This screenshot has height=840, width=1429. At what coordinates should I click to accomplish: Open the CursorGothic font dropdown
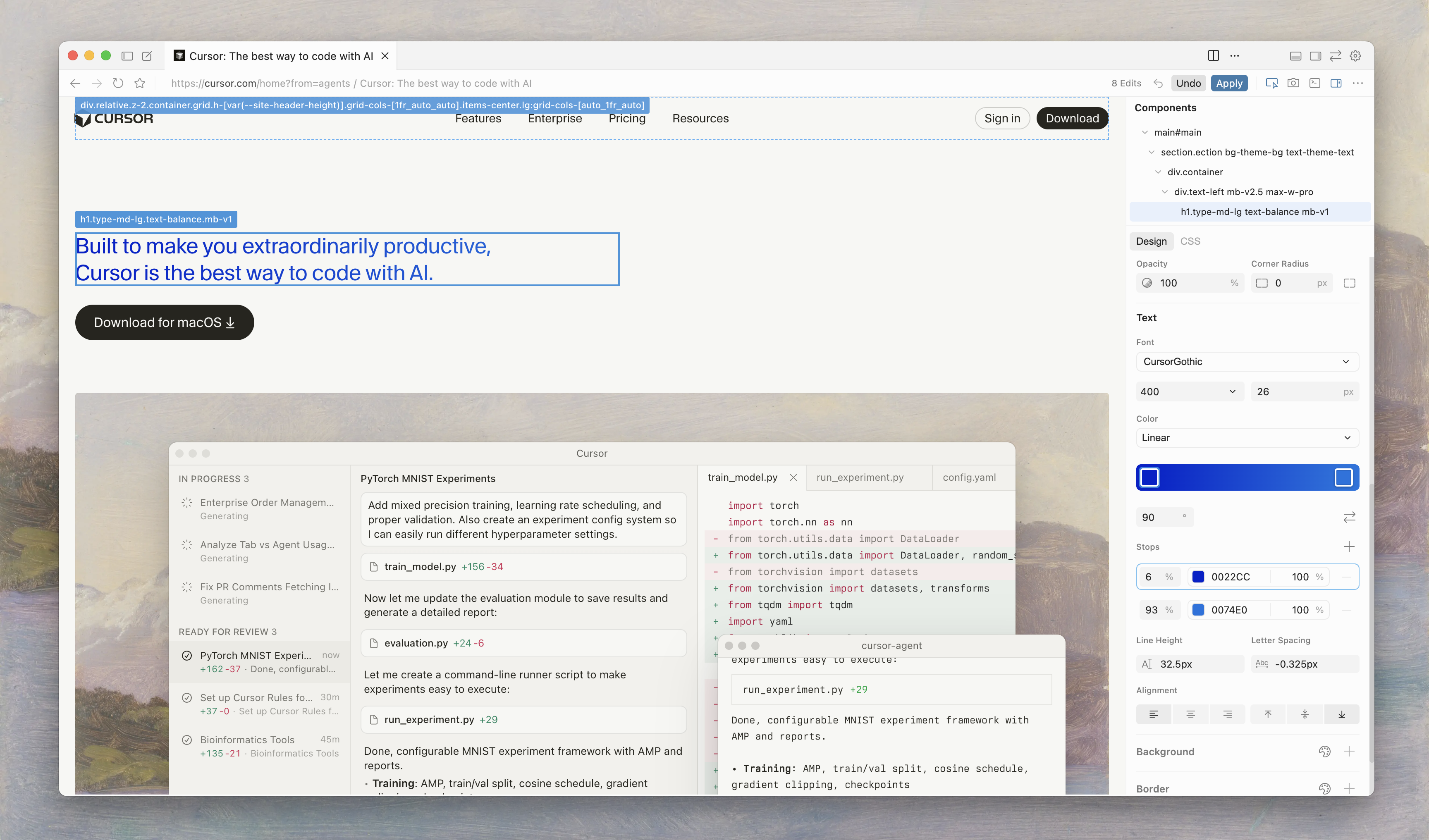(1247, 362)
